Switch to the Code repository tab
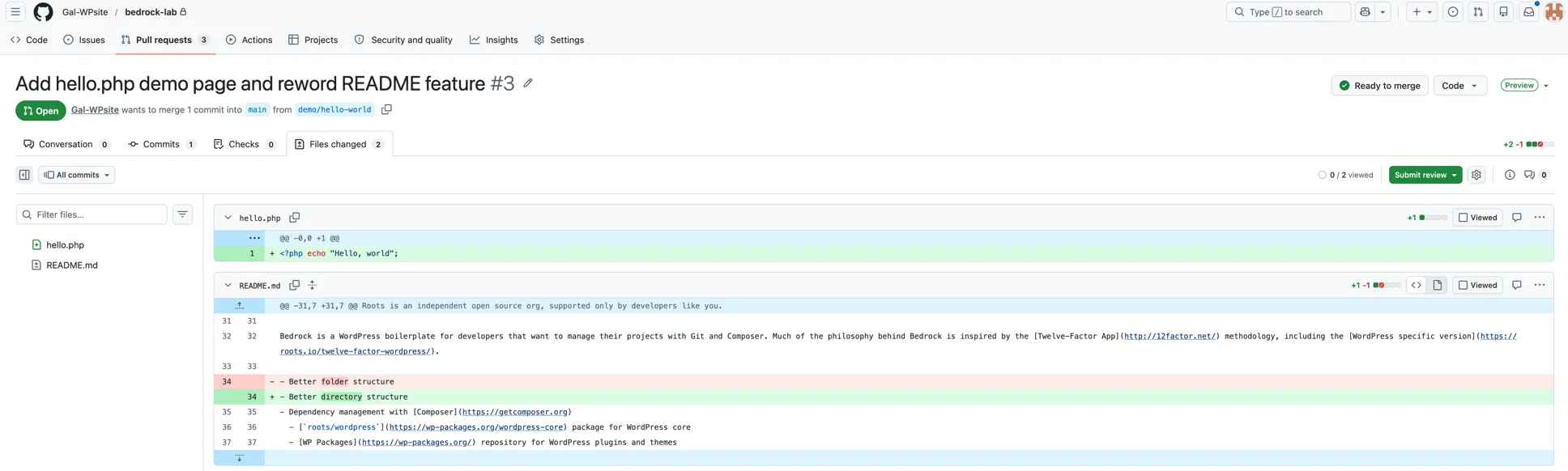This screenshot has width=1568, height=471. pos(29,40)
